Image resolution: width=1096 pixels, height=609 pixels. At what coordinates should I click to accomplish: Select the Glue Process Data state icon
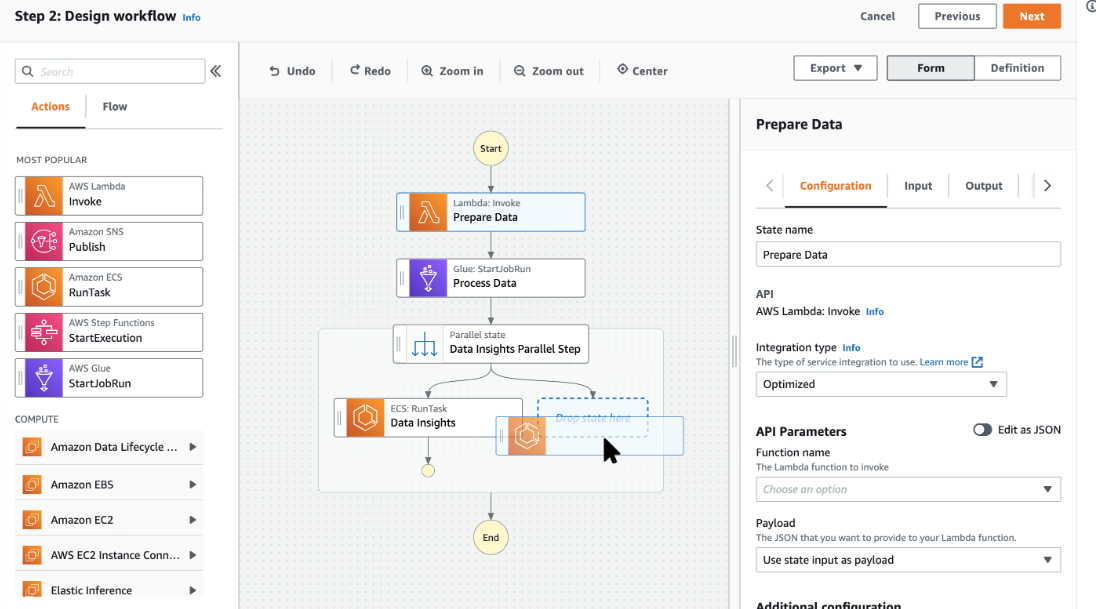428,278
